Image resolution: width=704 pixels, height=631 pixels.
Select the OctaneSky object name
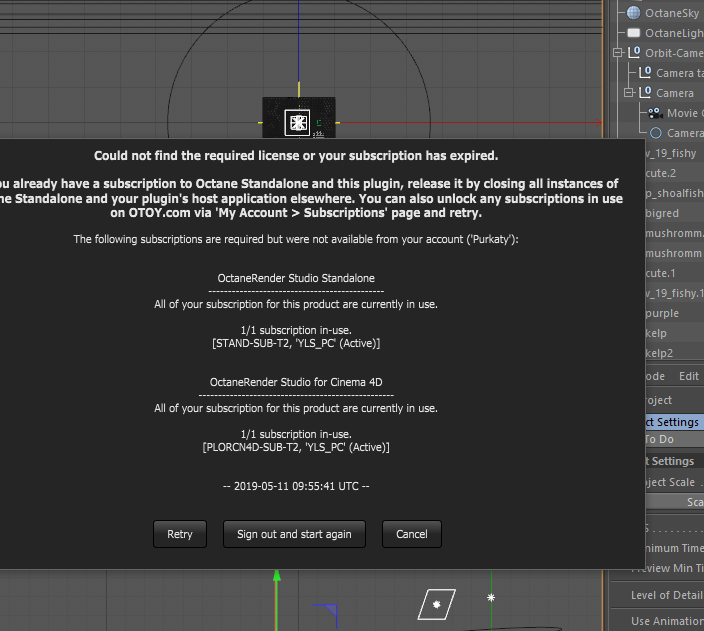672,13
